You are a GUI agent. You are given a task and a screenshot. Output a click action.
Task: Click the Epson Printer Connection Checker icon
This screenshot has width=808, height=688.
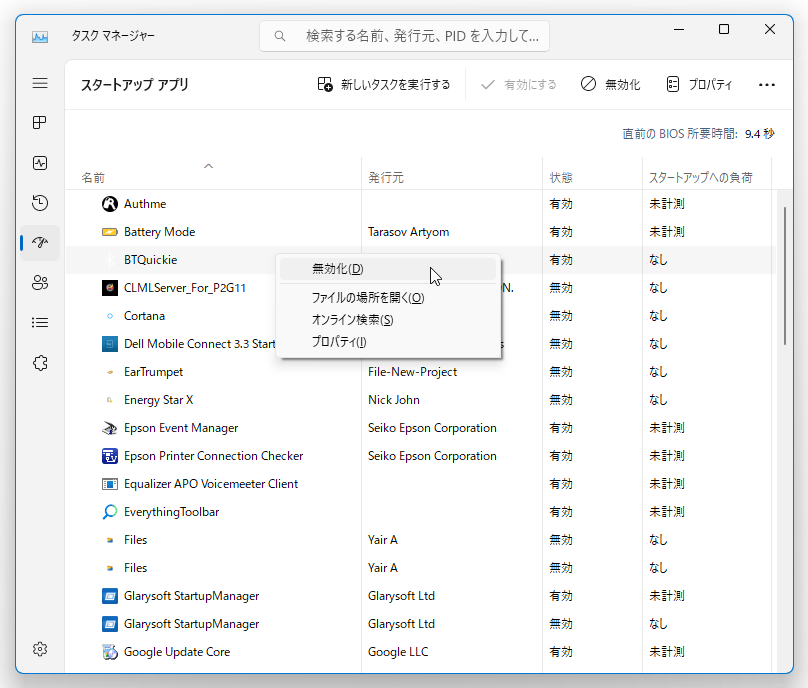point(110,456)
